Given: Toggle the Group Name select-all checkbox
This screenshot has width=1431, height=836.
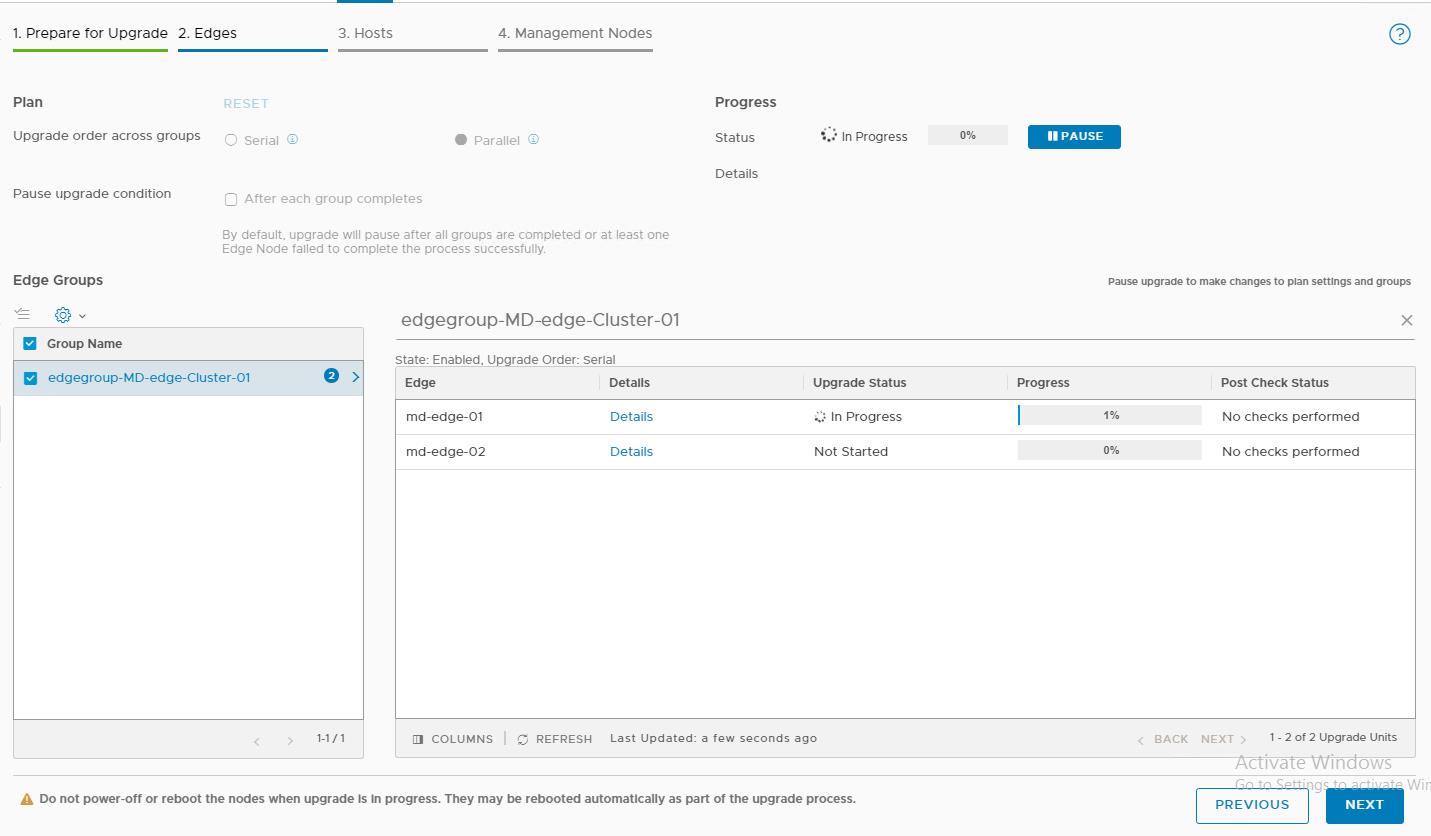Looking at the screenshot, I should tap(30, 343).
